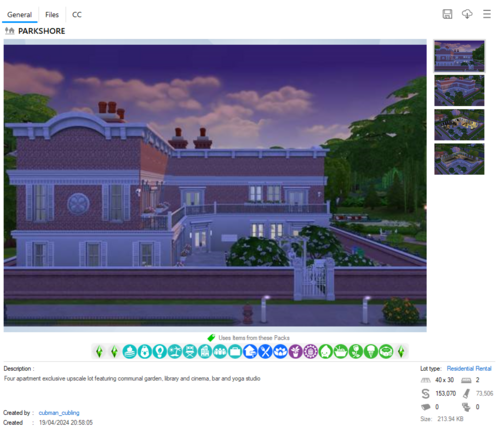
Task: Click the PARKSHORE lot title text
Action: pyautogui.click(x=42, y=31)
